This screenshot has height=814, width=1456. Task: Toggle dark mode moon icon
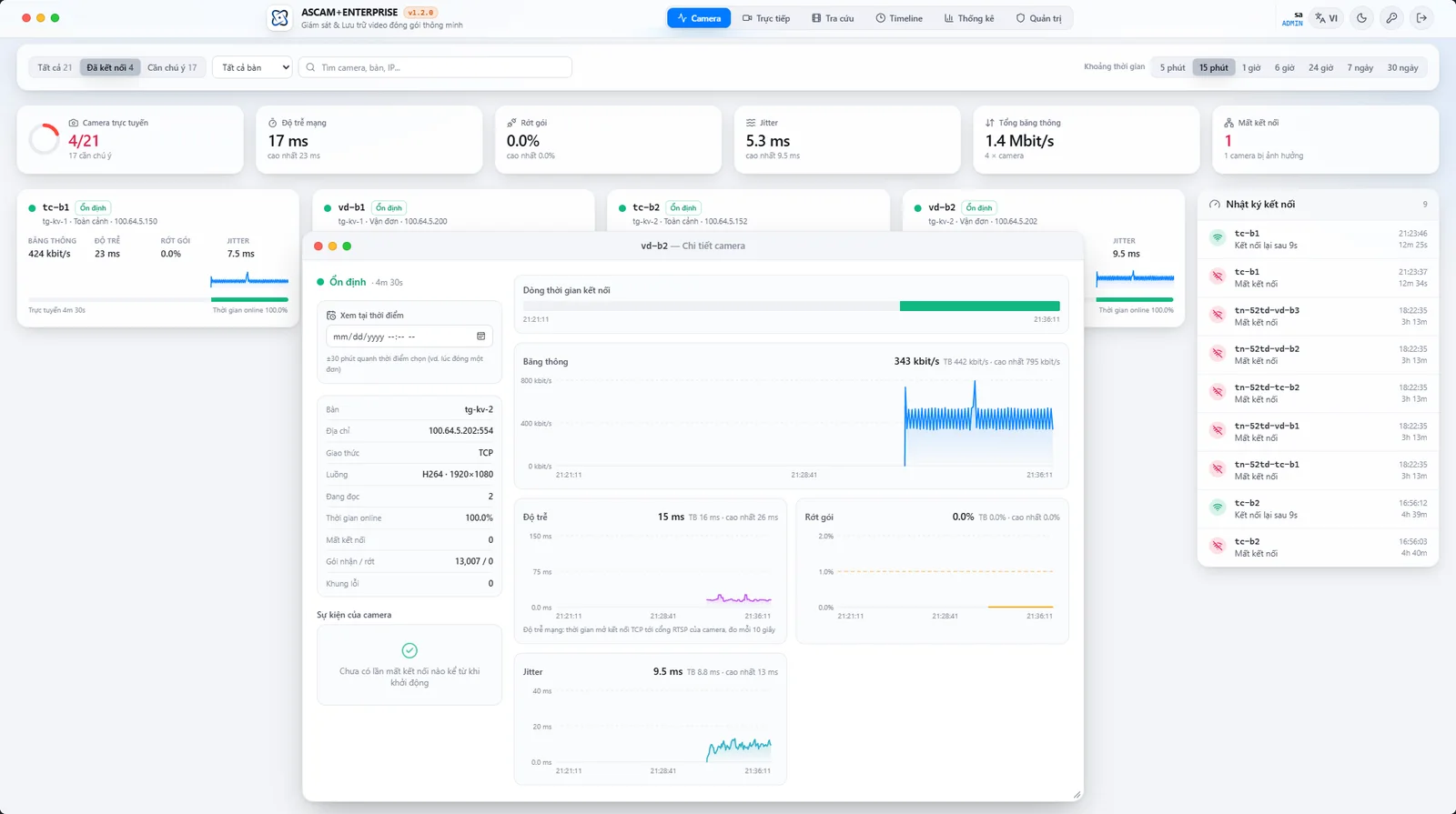click(x=1361, y=18)
